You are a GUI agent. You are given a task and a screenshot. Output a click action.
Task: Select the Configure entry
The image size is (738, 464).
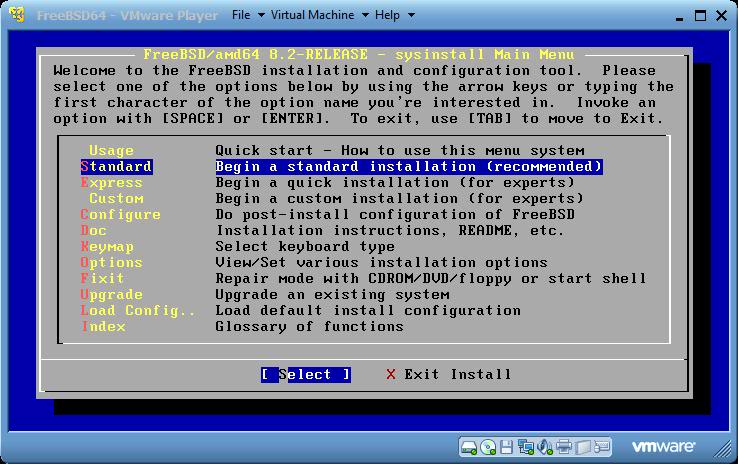tap(120, 215)
